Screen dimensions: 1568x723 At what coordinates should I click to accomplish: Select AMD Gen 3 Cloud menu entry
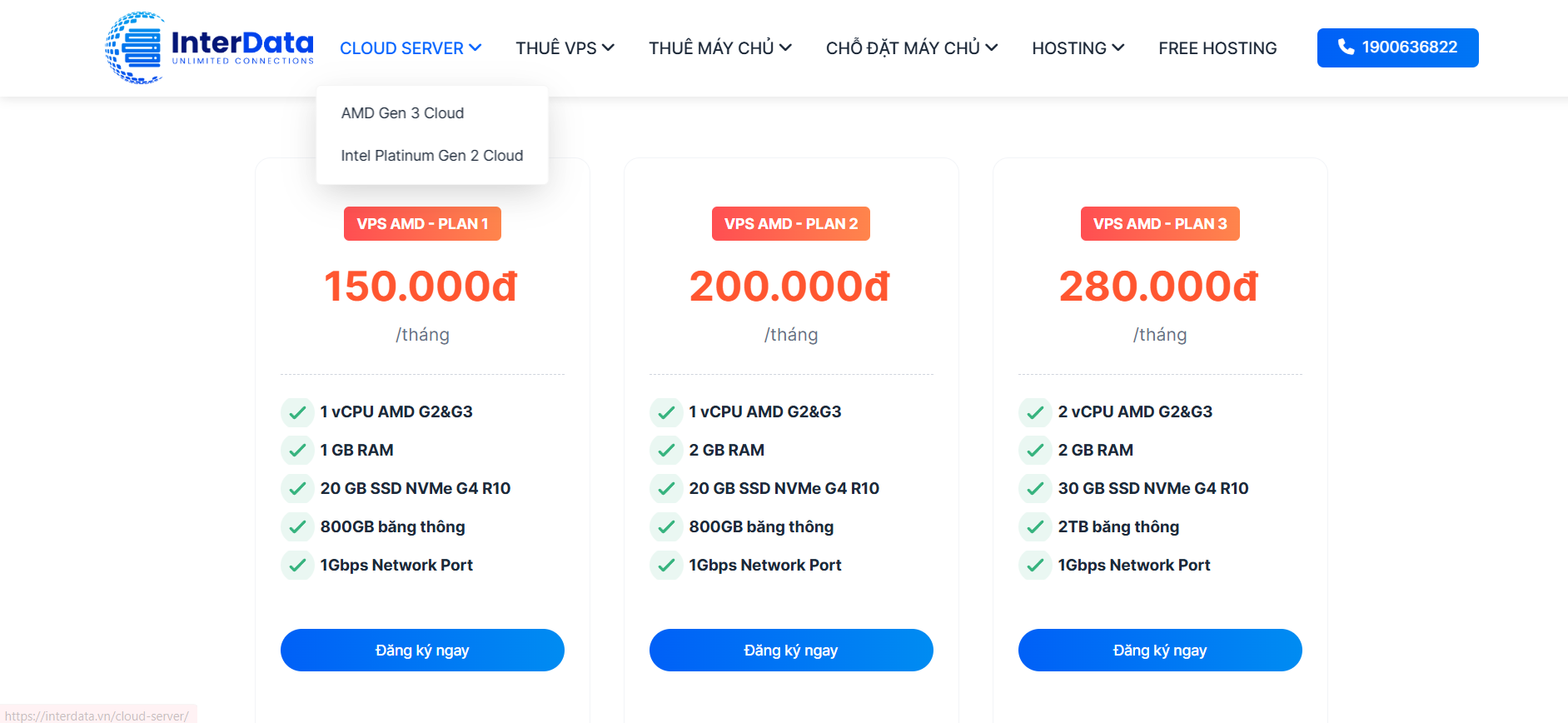tap(402, 113)
